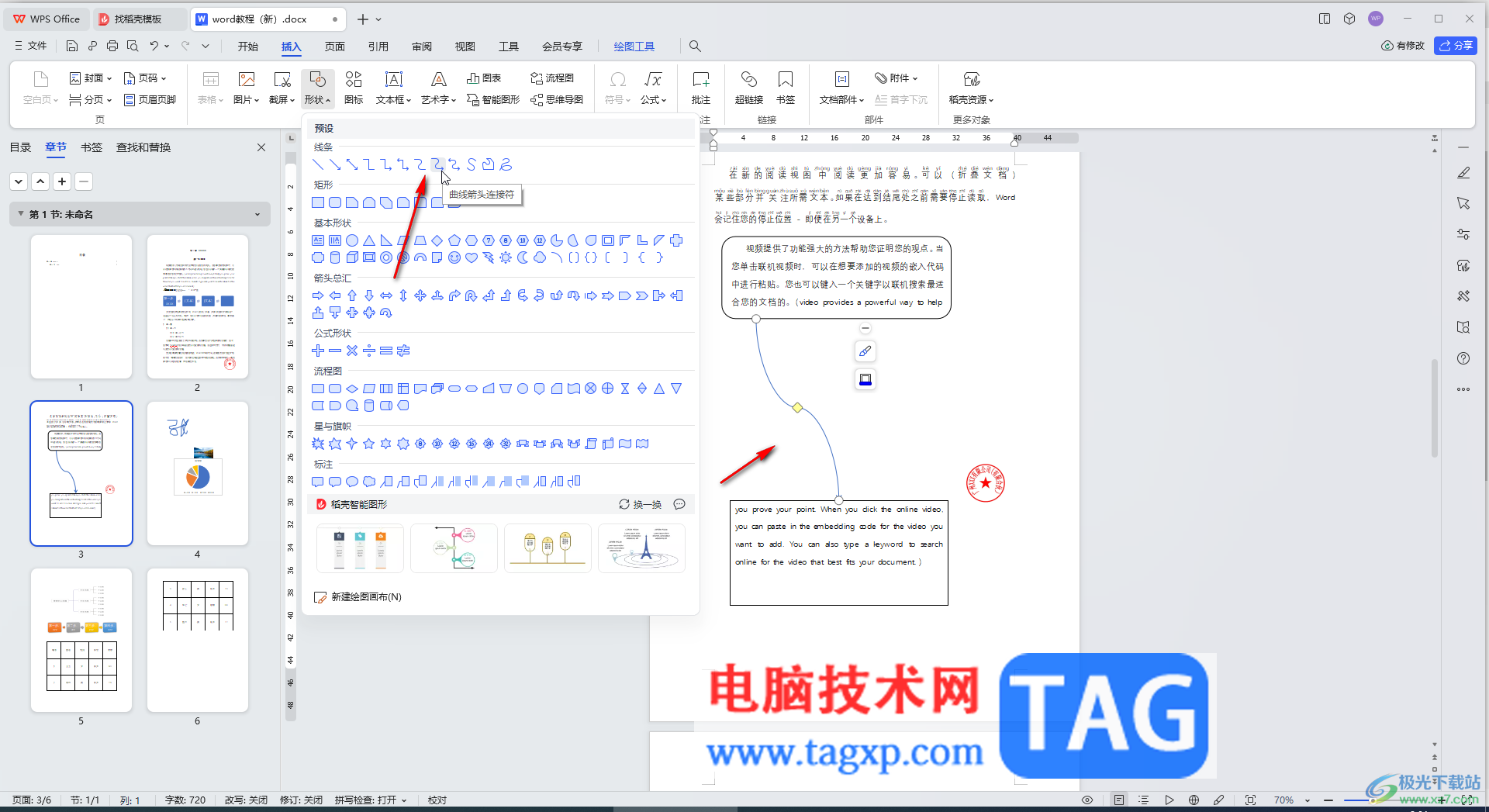The image size is (1489, 812).
Task: Select the rounded rectangle shape
Action: click(335, 202)
